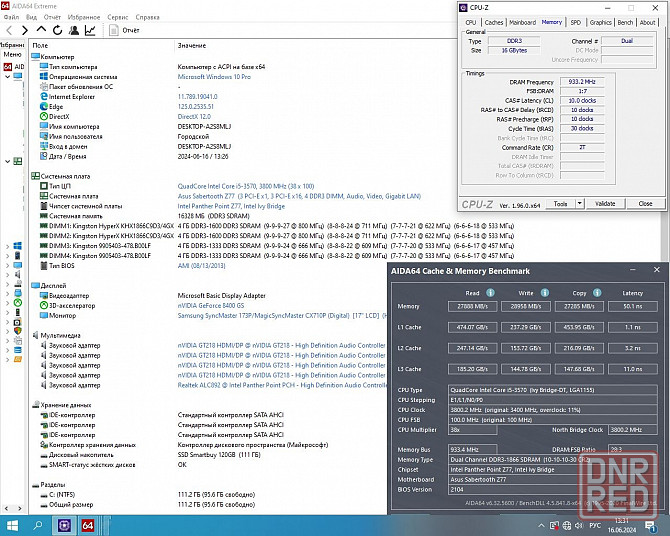The width and height of the screenshot is (670, 536).
Task: Select the Security shield node in sidebar tree
Action: click(18, 331)
